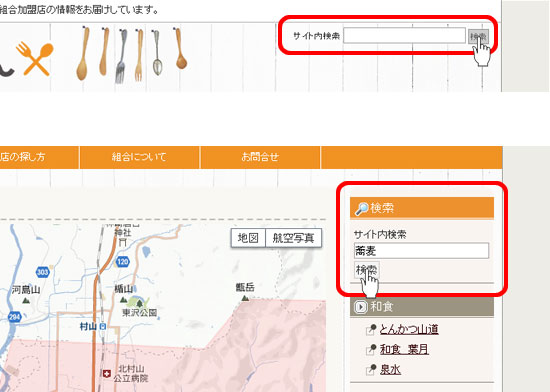550x392 pixels.
Task: Click the sidebar search field containing 蕎麦
Action: 421,251
